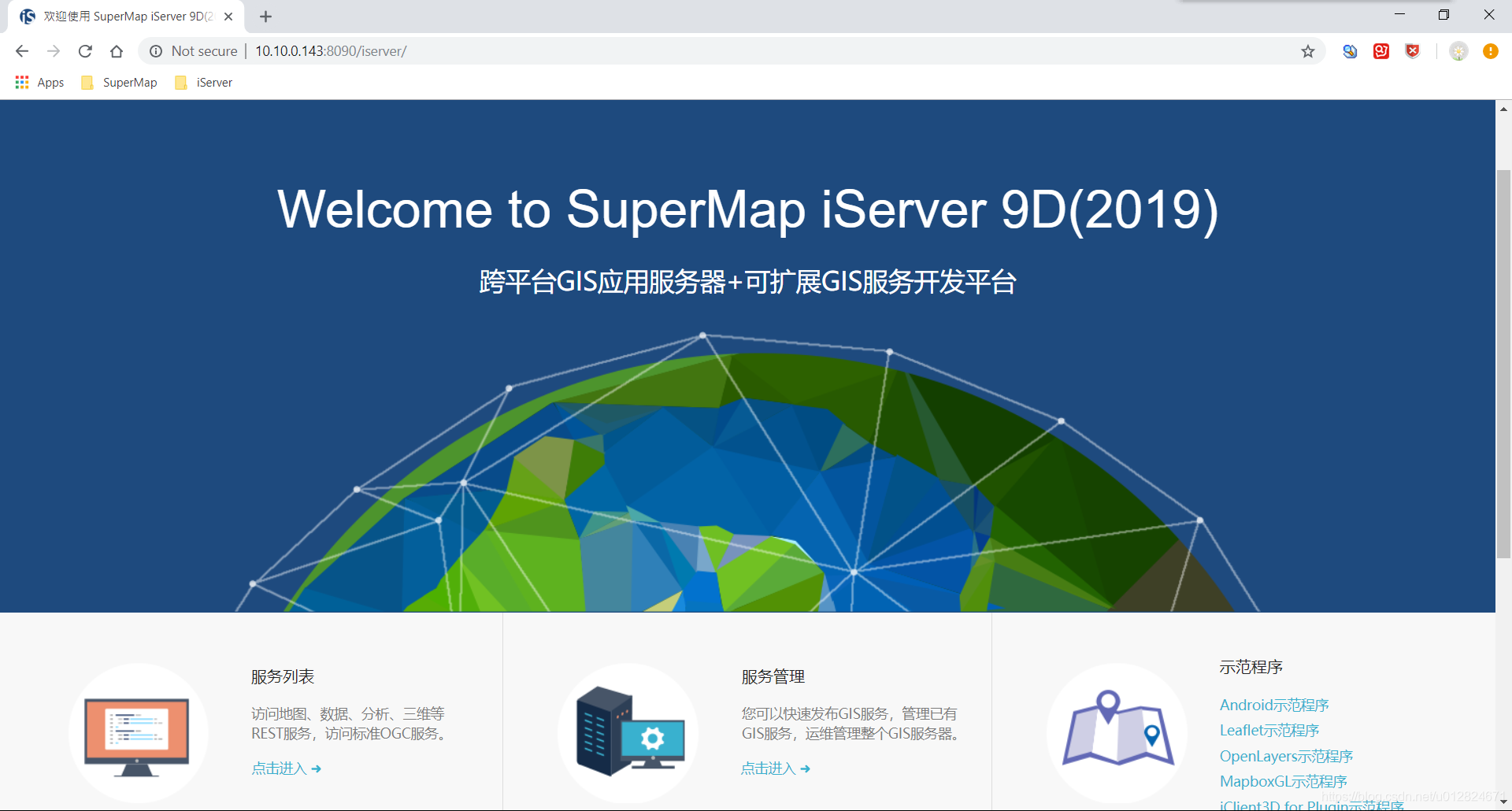Click the monitor icon for 服务列表
Screen dimensions: 1512x811
[138, 733]
